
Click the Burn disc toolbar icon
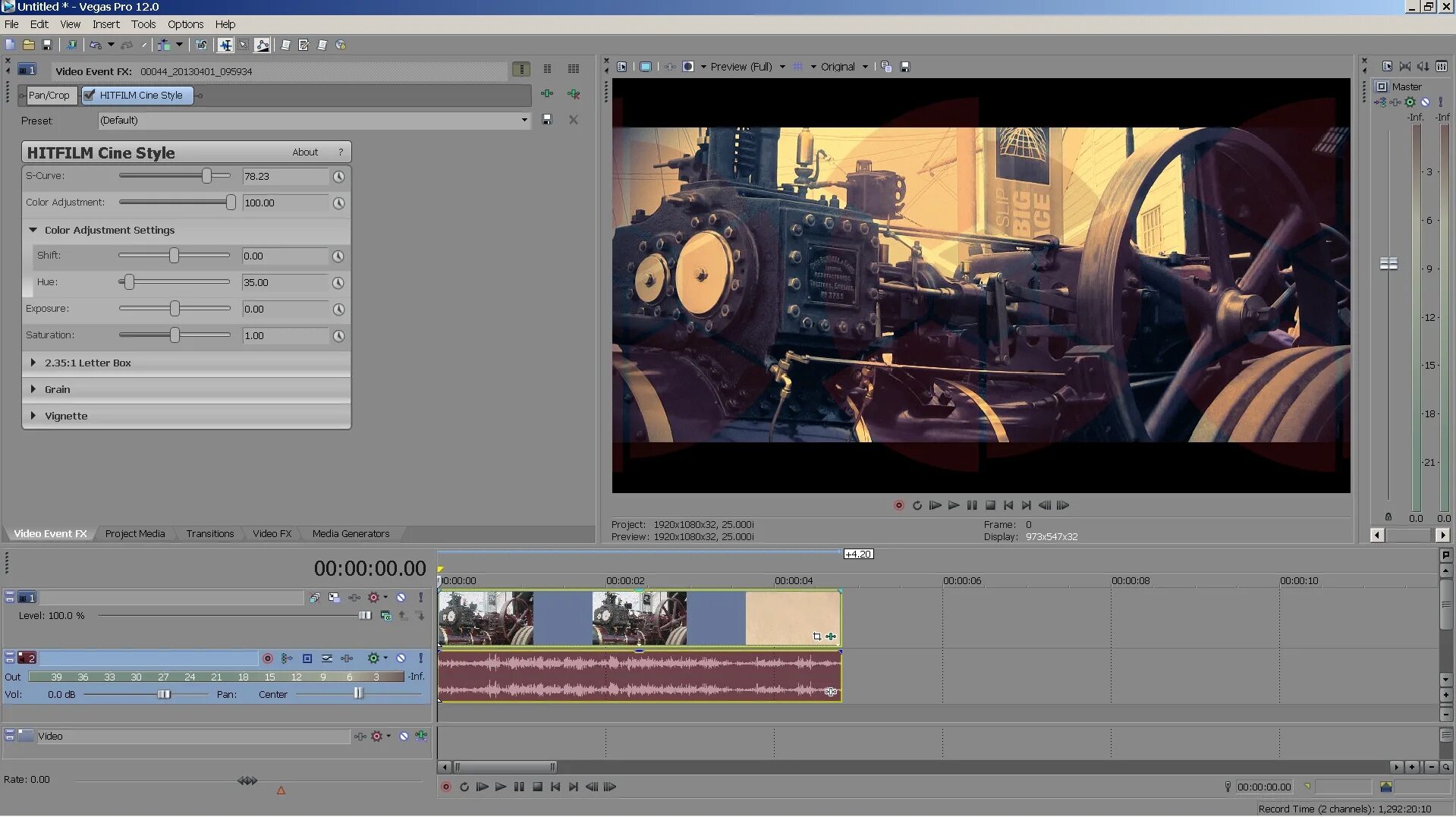pos(341,45)
